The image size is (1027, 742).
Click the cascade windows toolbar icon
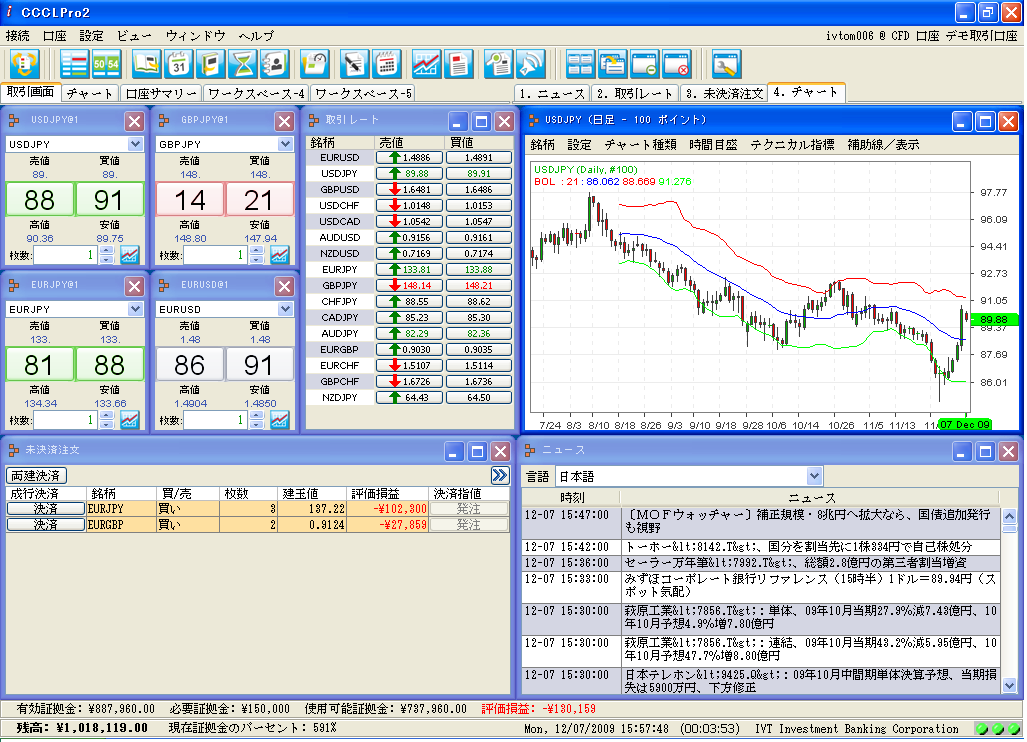(x=612, y=64)
